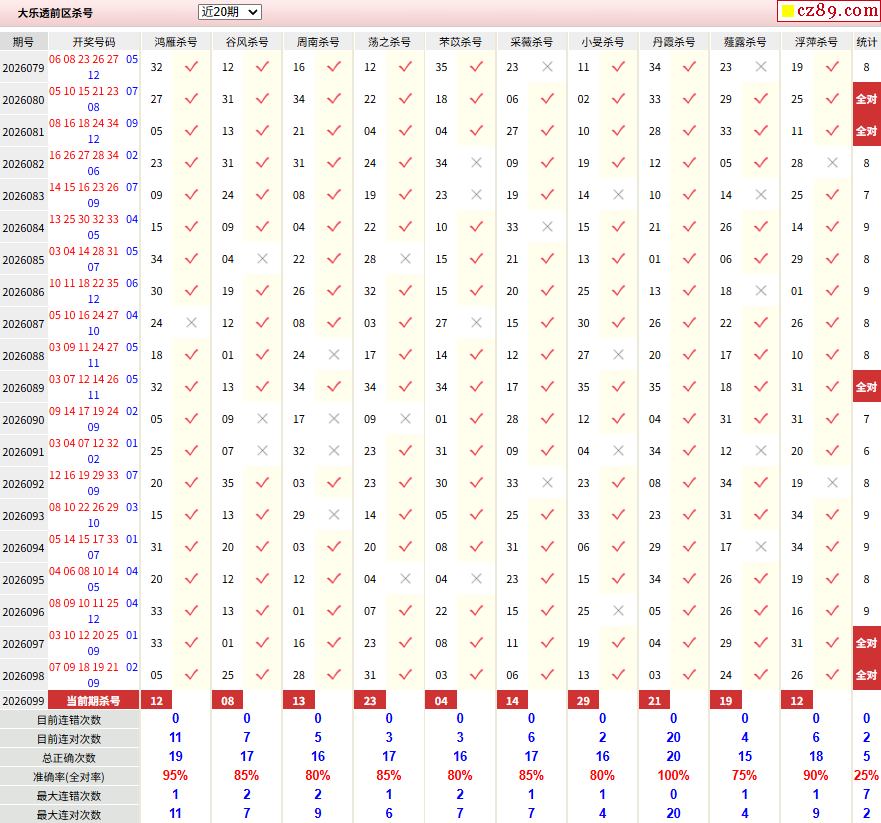Click the gray X in 2026091 薤露杀号 cell

click(761, 451)
